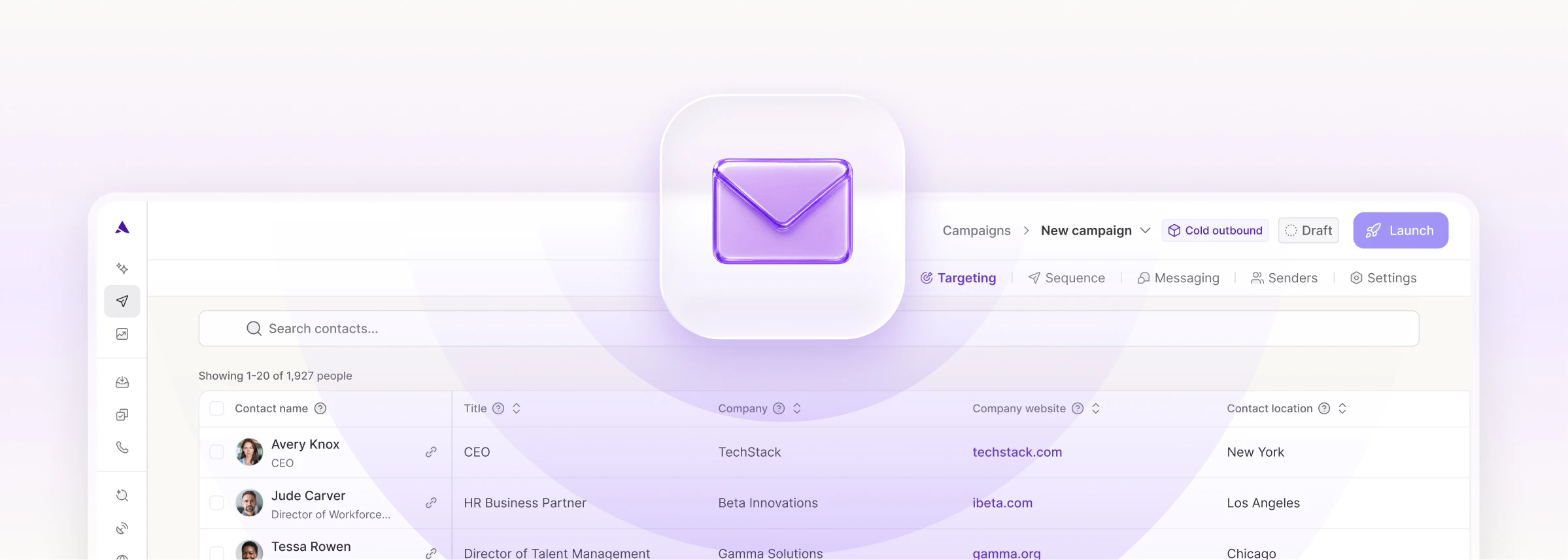The image size is (1568, 560).
Task: Click the 'Chicago' location cell
Action: click(1252, 553)
